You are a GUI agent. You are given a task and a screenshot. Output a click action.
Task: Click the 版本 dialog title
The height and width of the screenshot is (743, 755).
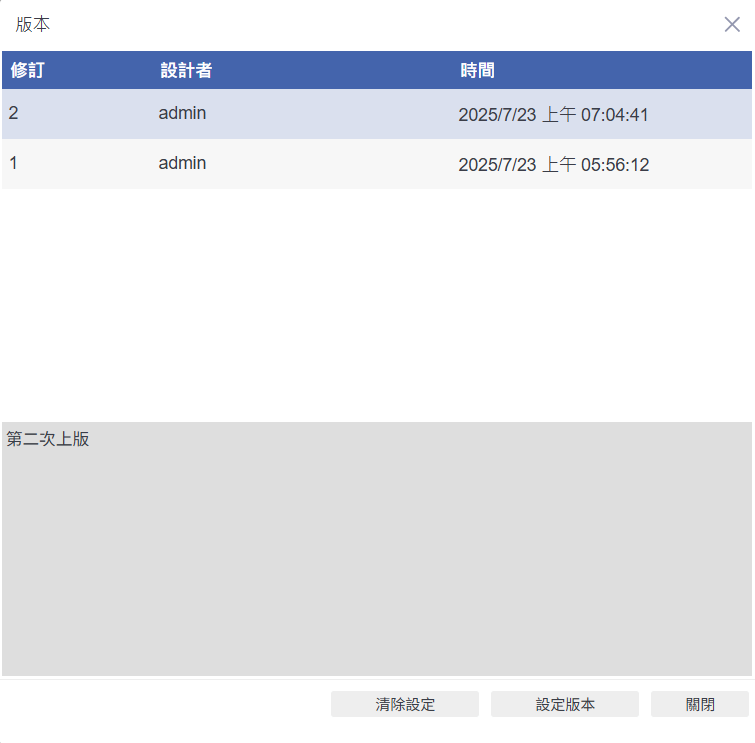(33, 25)
